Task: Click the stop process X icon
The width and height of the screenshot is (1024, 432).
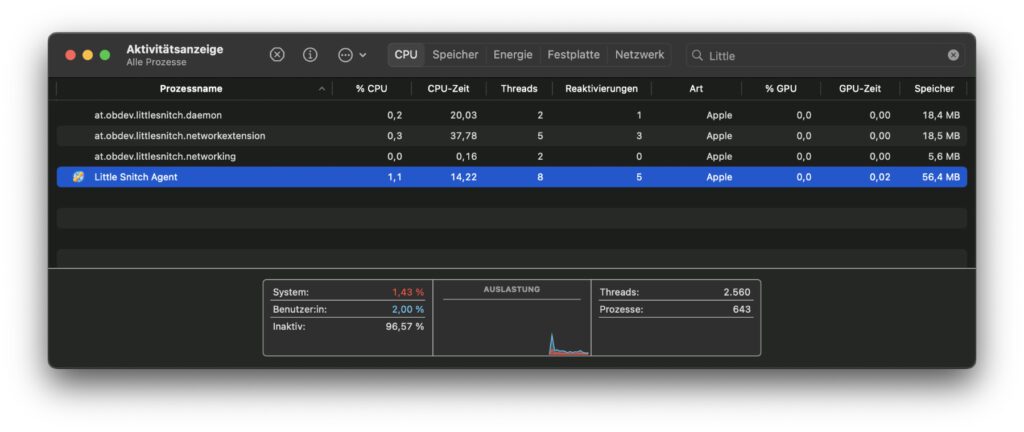Action: coord(277,55)
